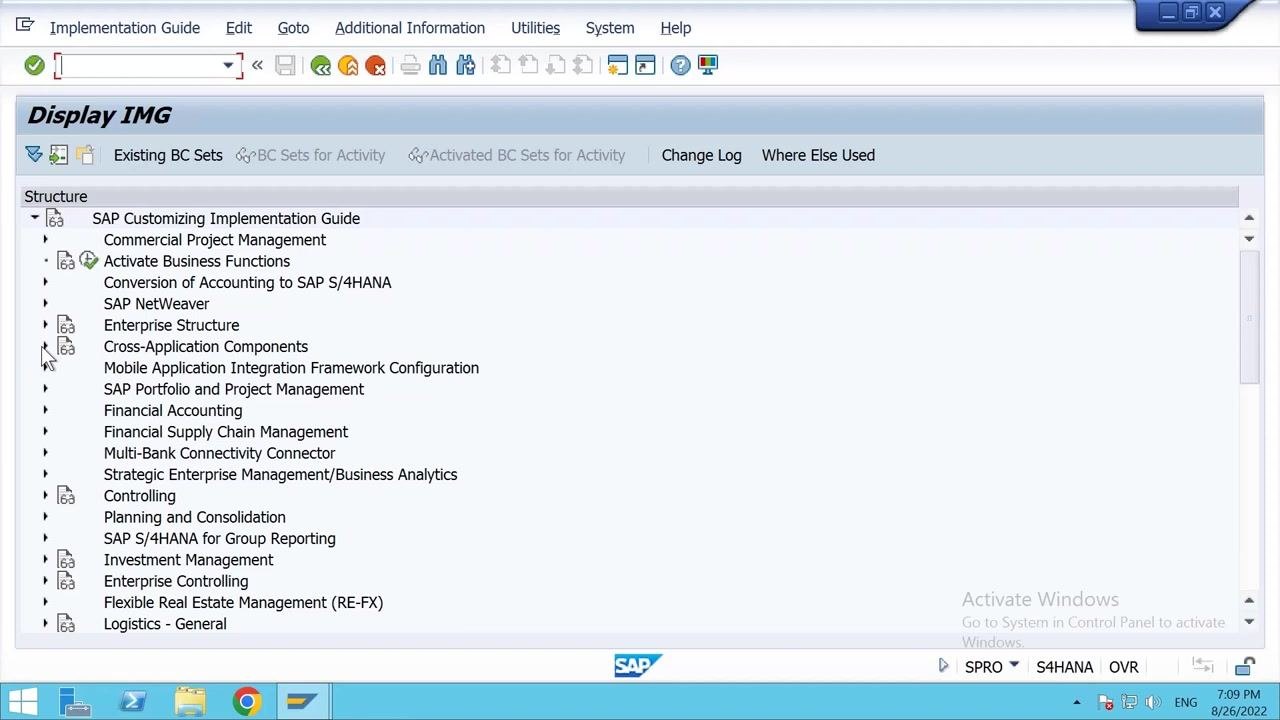The height and width of the screenshot is (720, 1280).
Task: Click the orange Exit icon
Action: (x=348, y=65)
